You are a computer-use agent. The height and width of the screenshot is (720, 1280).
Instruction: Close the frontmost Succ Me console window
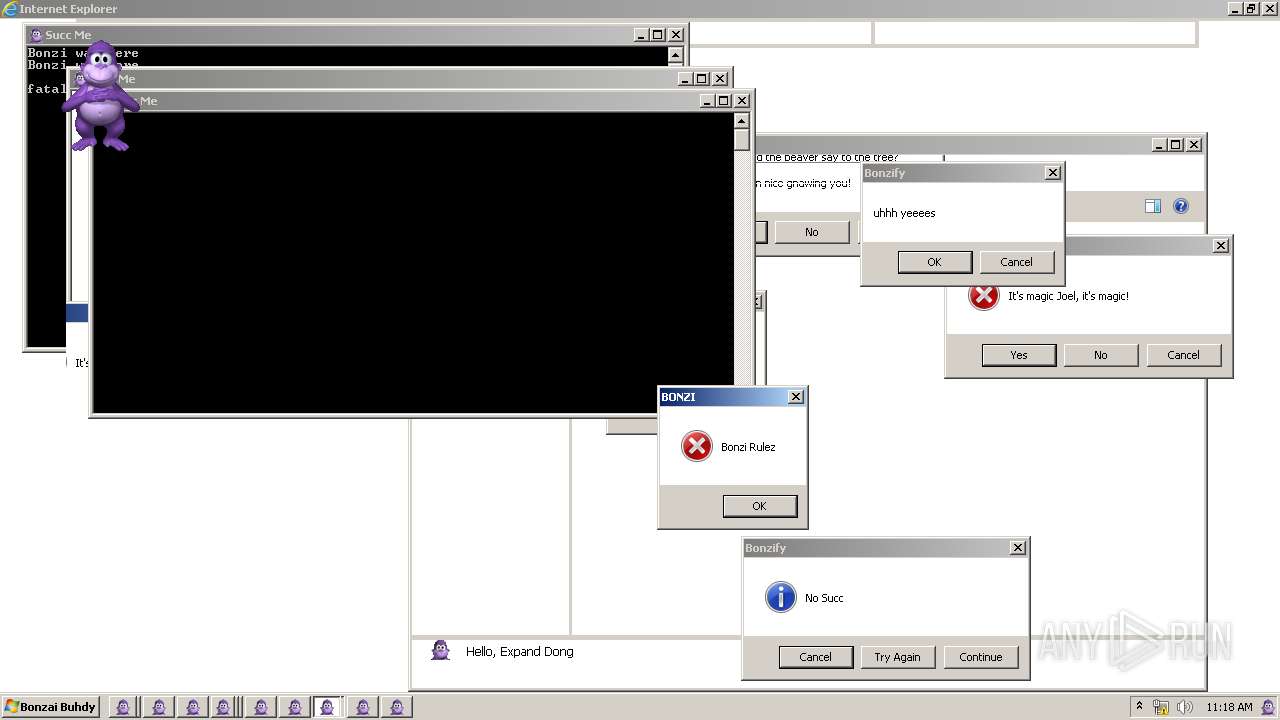[x=742, y=101]
